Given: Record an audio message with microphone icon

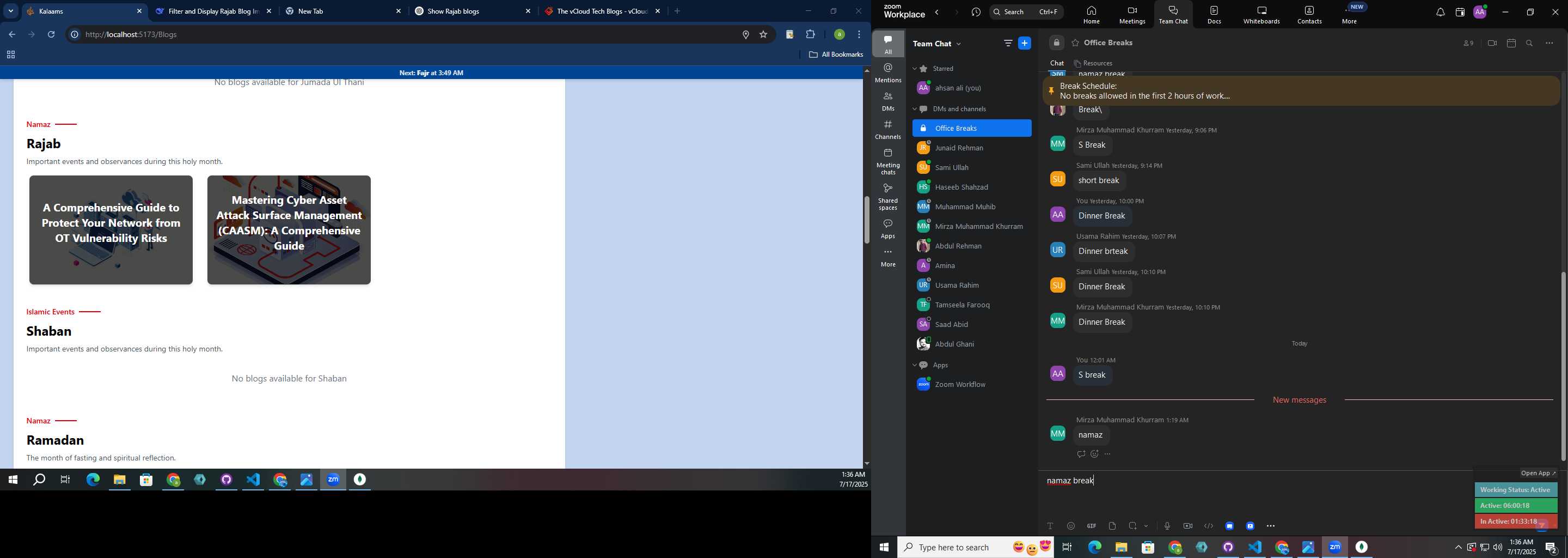Looking at the screenshot, I should coord(1167,526).
